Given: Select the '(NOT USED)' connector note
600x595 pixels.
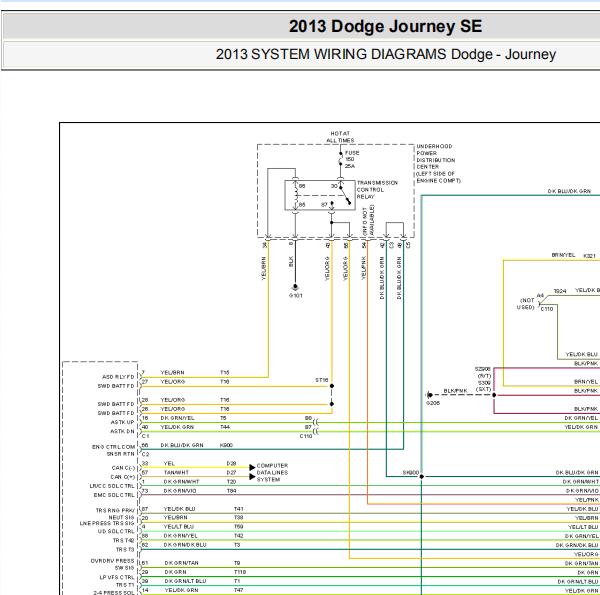Looking at the screenshot, I should pos(526,304).
